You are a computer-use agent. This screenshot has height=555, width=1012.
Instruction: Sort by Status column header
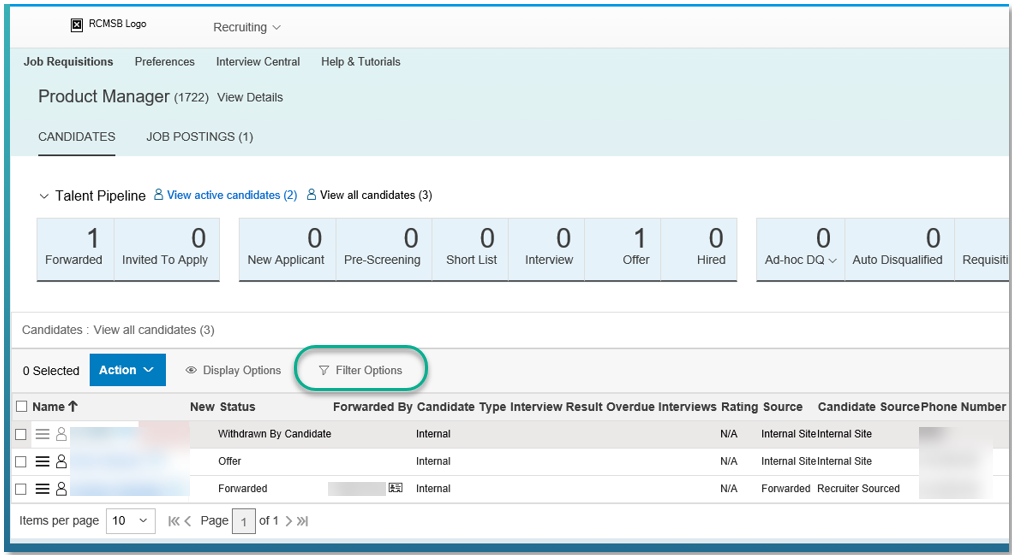238,407
